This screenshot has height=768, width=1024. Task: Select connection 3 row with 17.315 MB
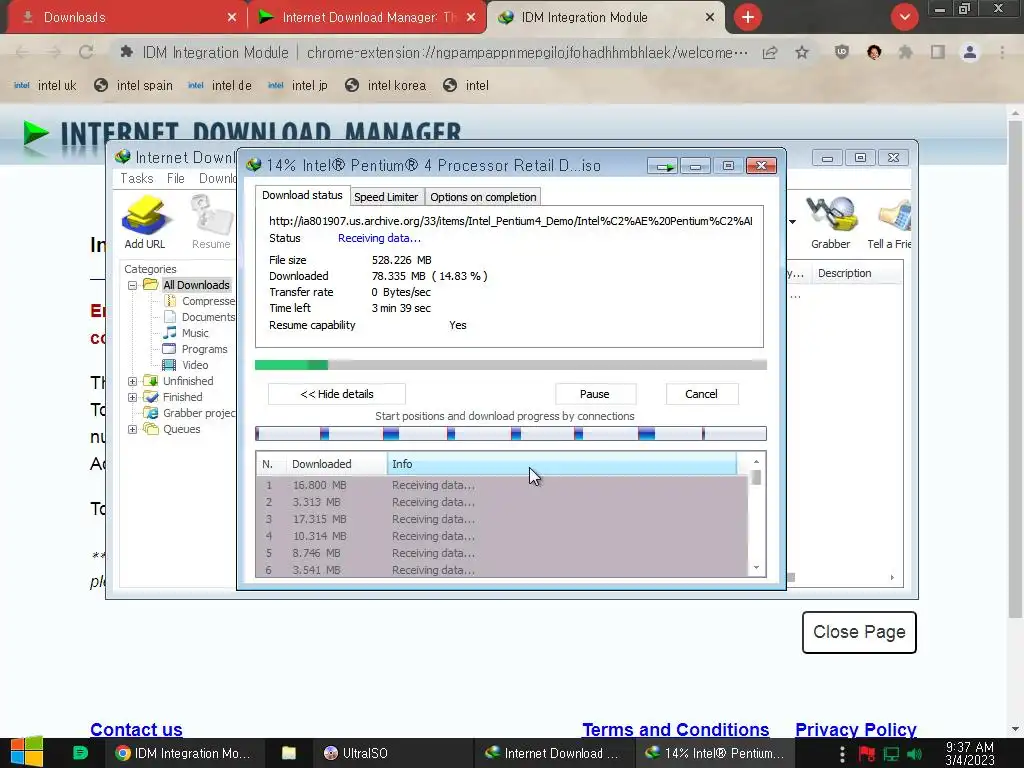coord(502,519)
